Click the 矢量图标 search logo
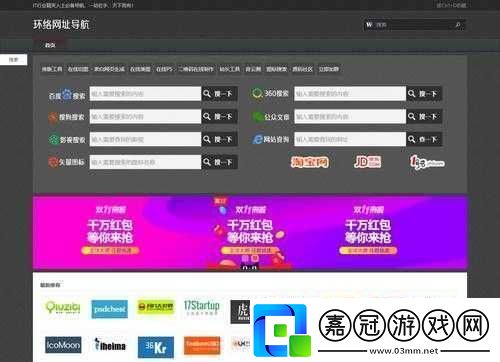 coord(66,162)
